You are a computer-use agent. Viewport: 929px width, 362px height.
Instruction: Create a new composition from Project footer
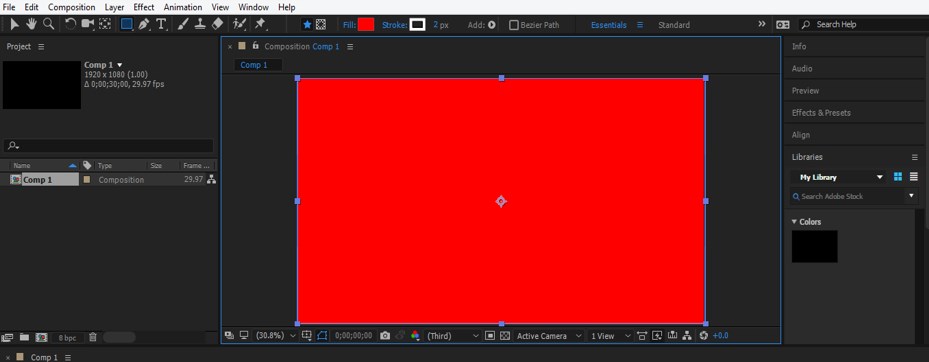41,337
